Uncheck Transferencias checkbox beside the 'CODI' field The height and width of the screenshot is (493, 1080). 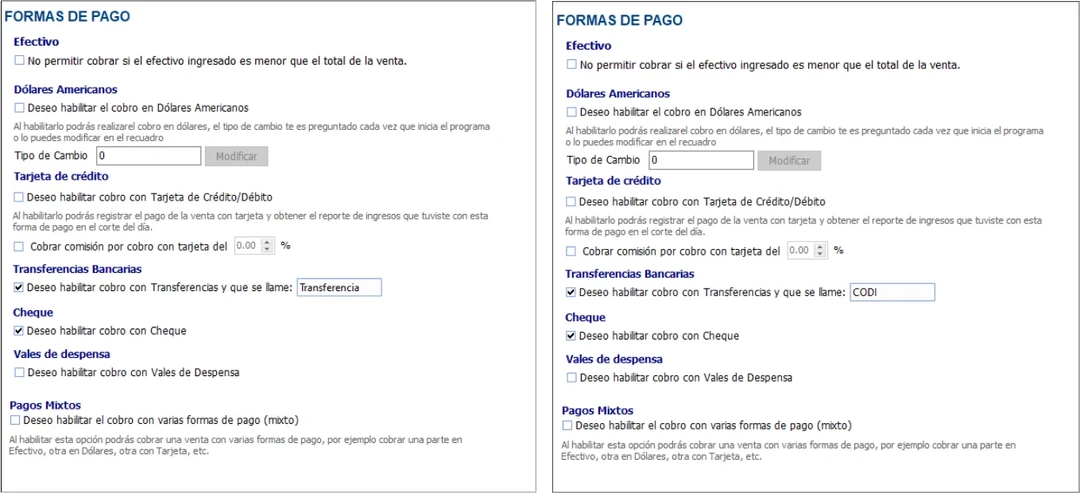pos(572,293)
